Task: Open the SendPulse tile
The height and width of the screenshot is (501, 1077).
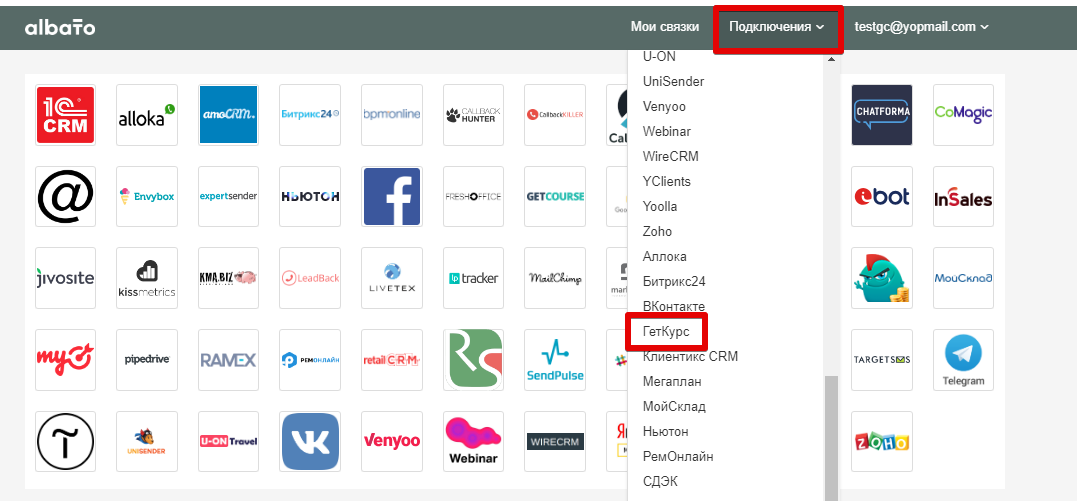Action: (x=555, y=360)
